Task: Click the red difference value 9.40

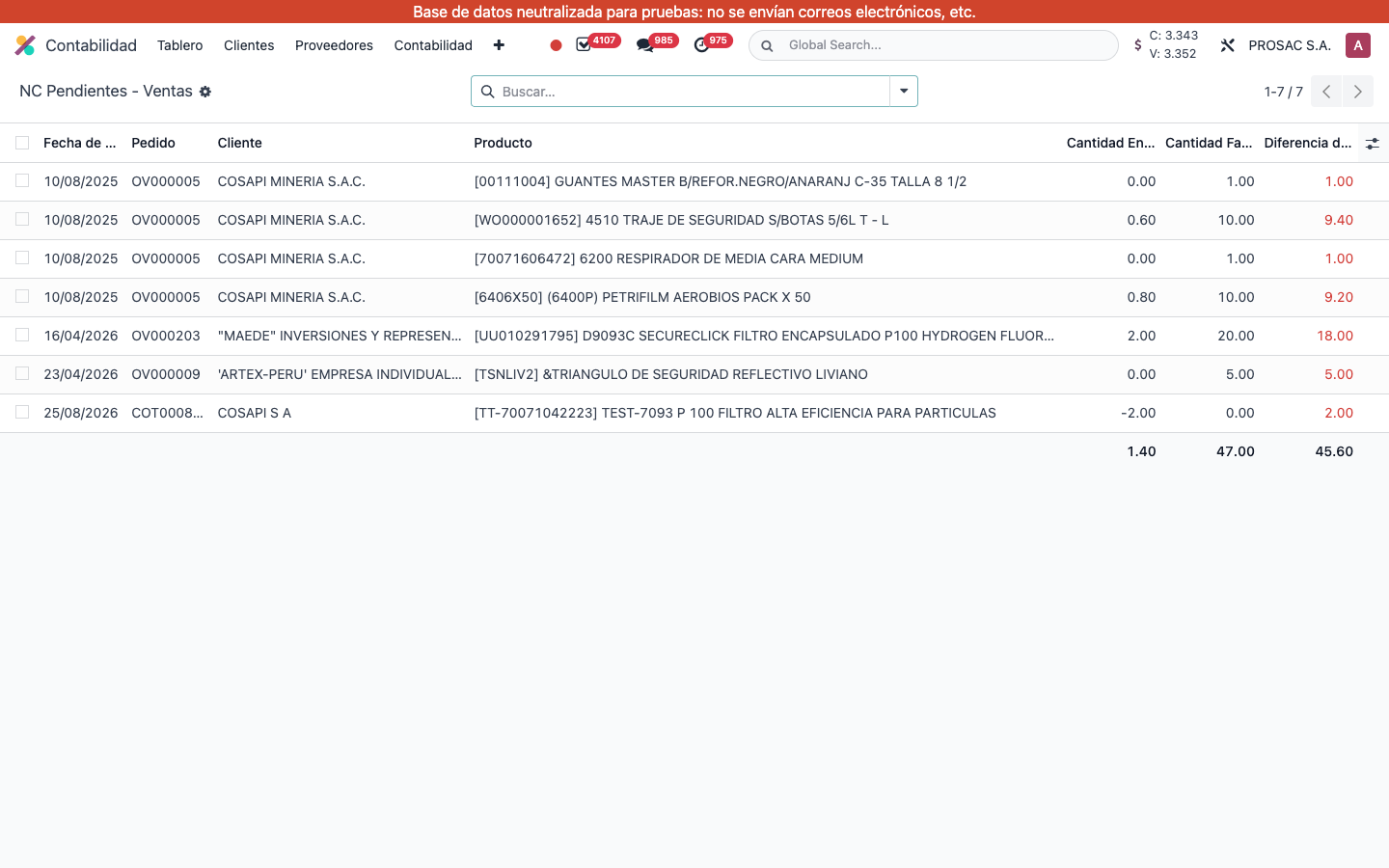Action: coord(1339,220)
